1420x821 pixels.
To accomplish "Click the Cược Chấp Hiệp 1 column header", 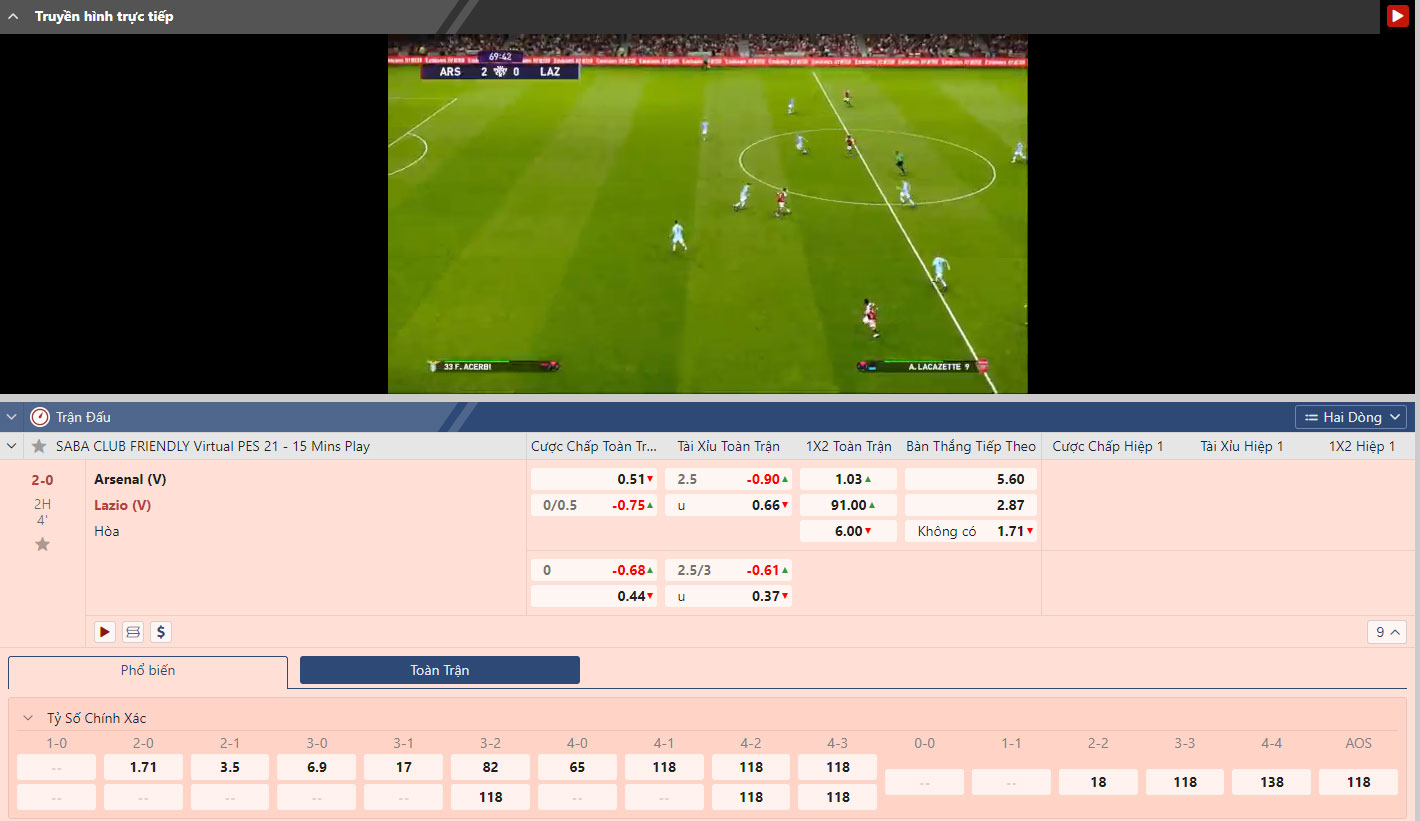I will point(1108,446).
